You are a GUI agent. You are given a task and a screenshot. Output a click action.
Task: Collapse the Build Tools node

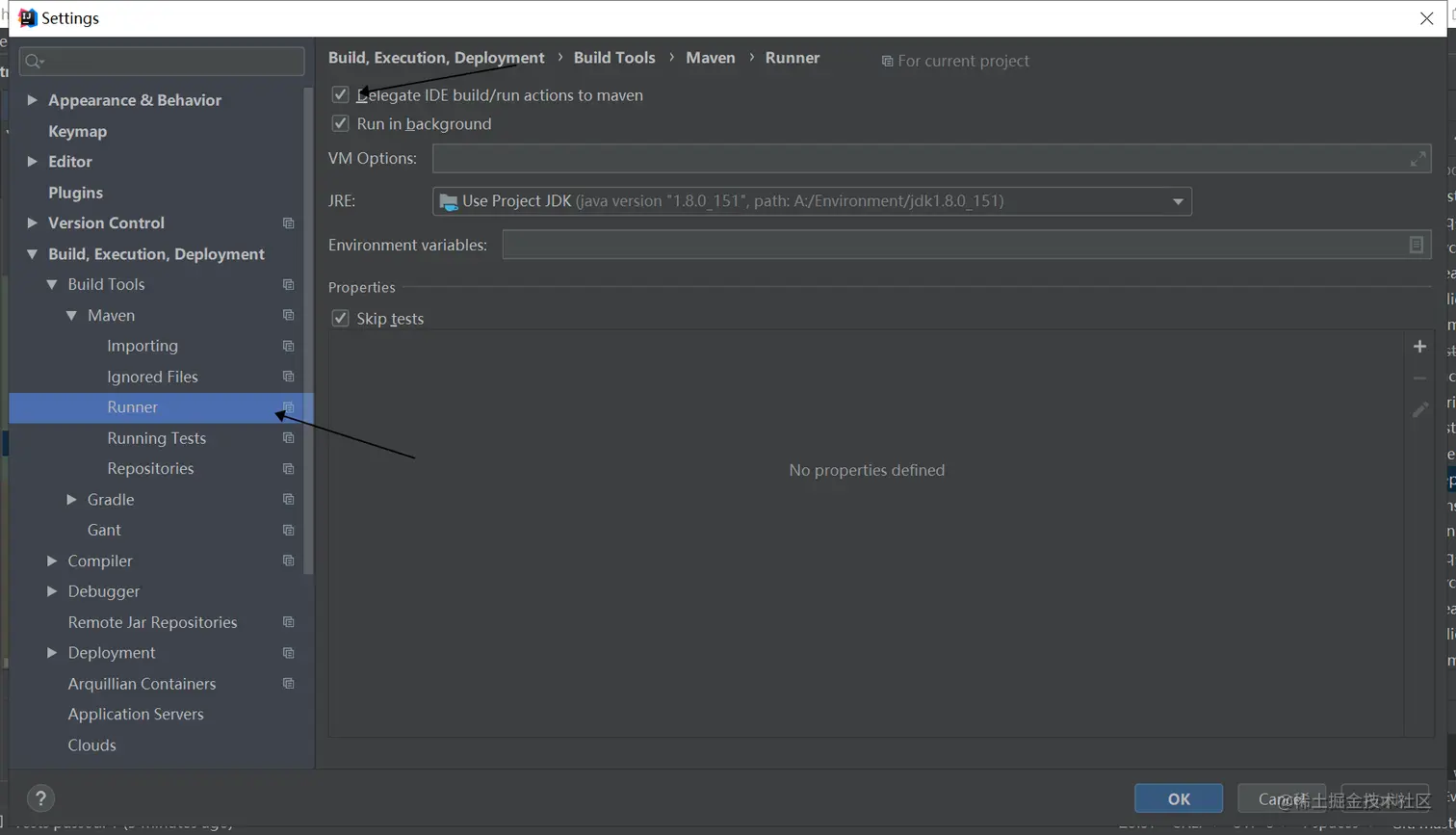(x=52, y=285)
